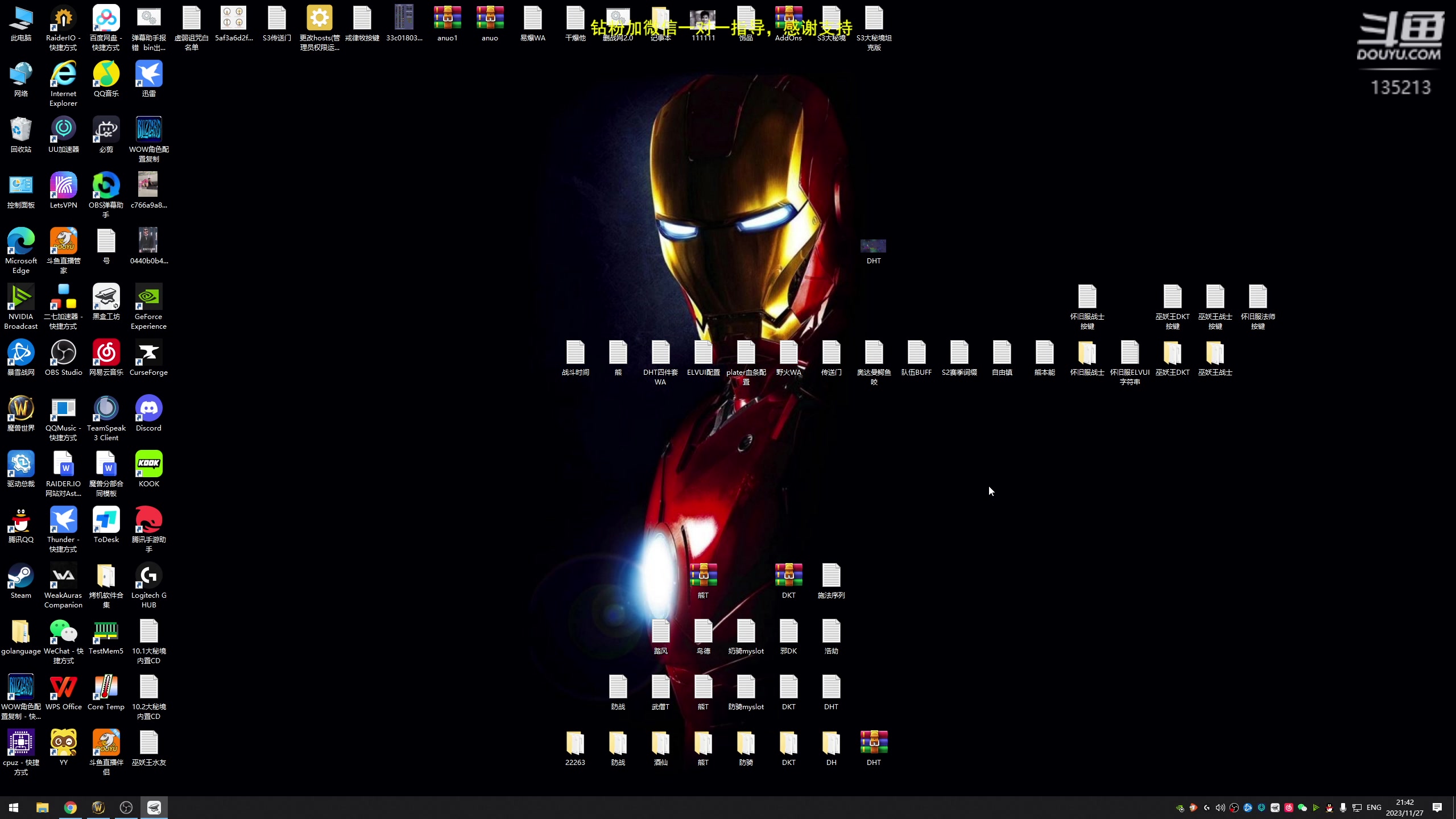Image resolution: width=1456 pixels, height=819 pixels.
Task: Click the 巫妖王水友 file
Action: point(148,748)
